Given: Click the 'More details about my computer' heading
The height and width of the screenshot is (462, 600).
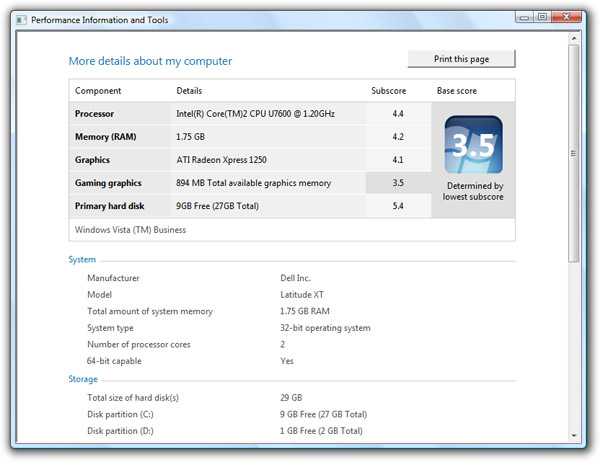Looking at the screenshot, I should pos(150,61).
